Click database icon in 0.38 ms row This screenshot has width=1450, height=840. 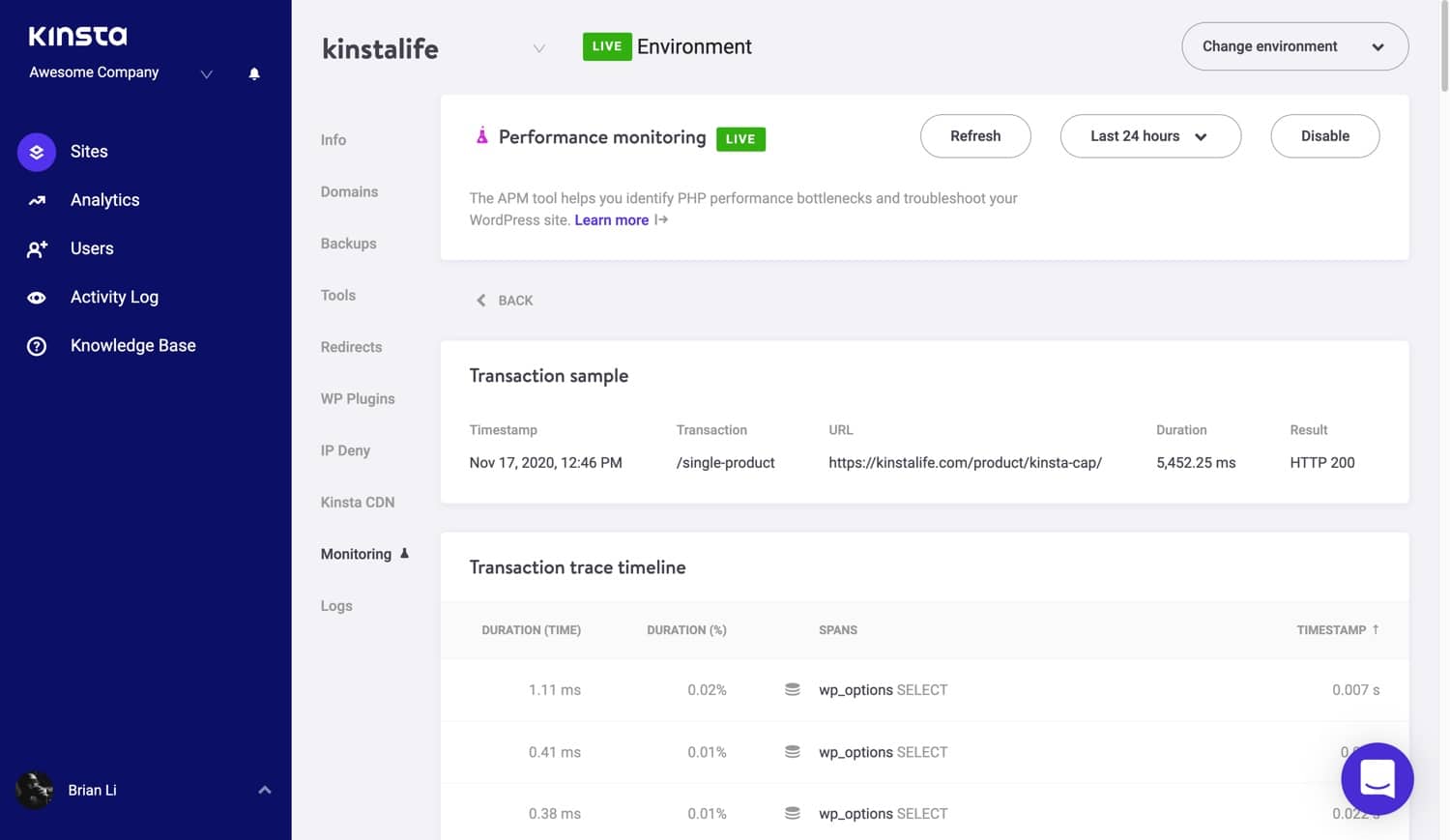[x=793, y=813]
